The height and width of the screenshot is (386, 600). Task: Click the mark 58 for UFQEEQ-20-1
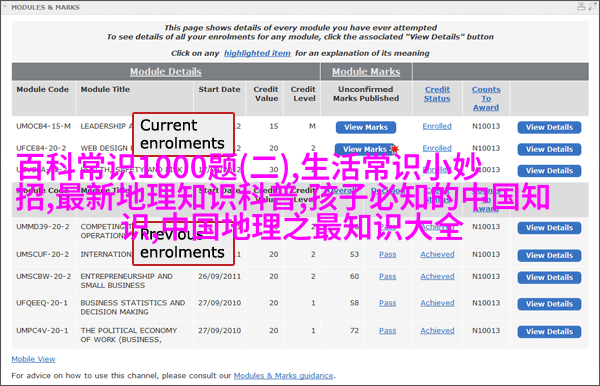[354, 303]
